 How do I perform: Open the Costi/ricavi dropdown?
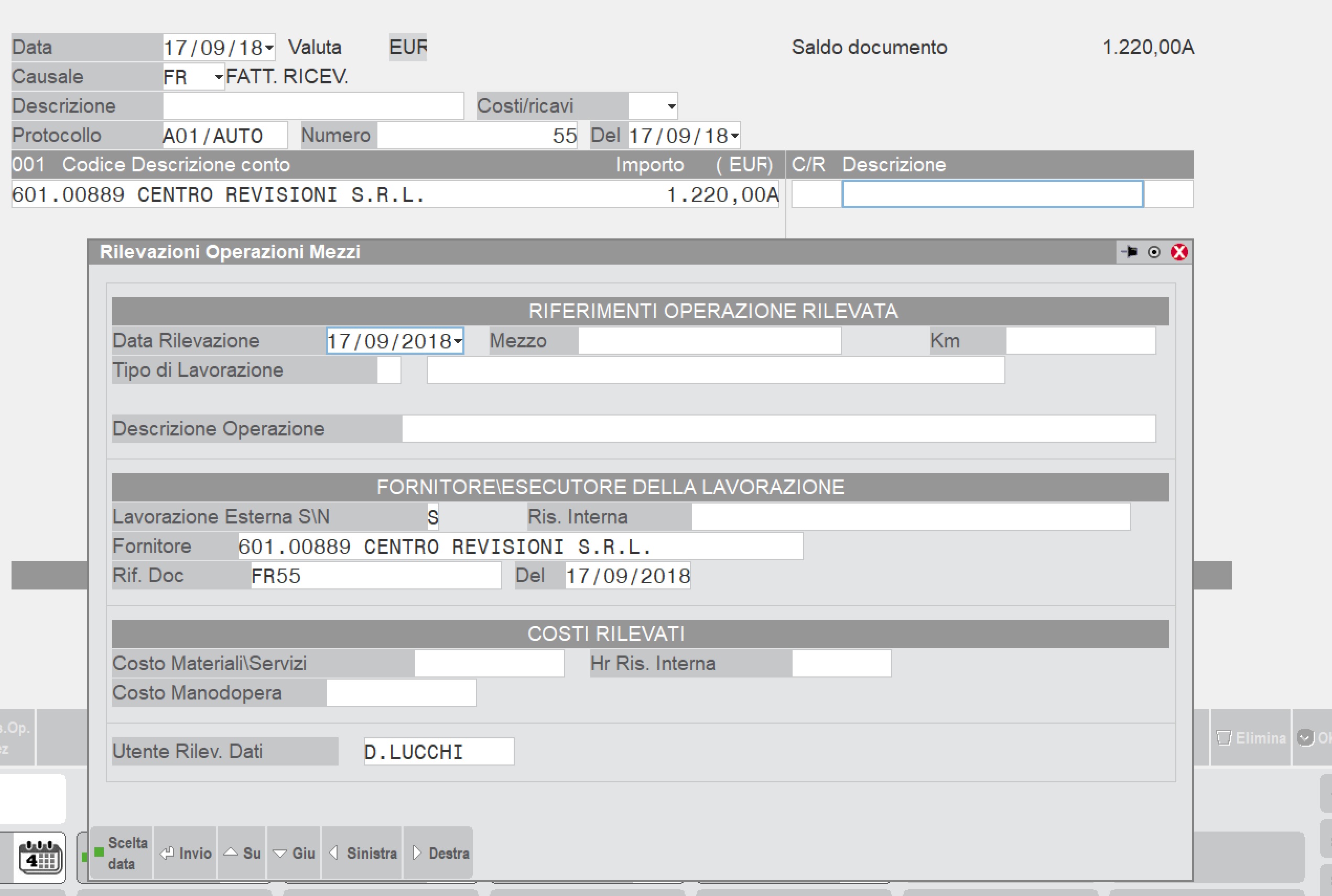(x=672, y=106)
